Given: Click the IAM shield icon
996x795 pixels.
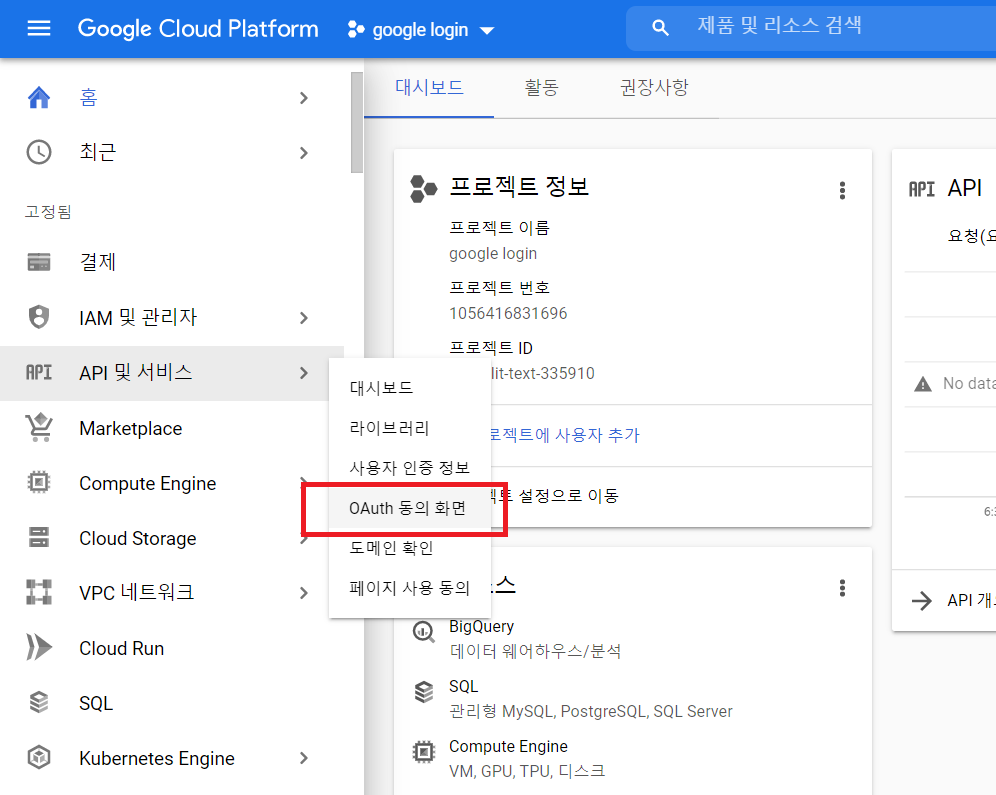Looking at the screenshot, I should click(39, 317).
